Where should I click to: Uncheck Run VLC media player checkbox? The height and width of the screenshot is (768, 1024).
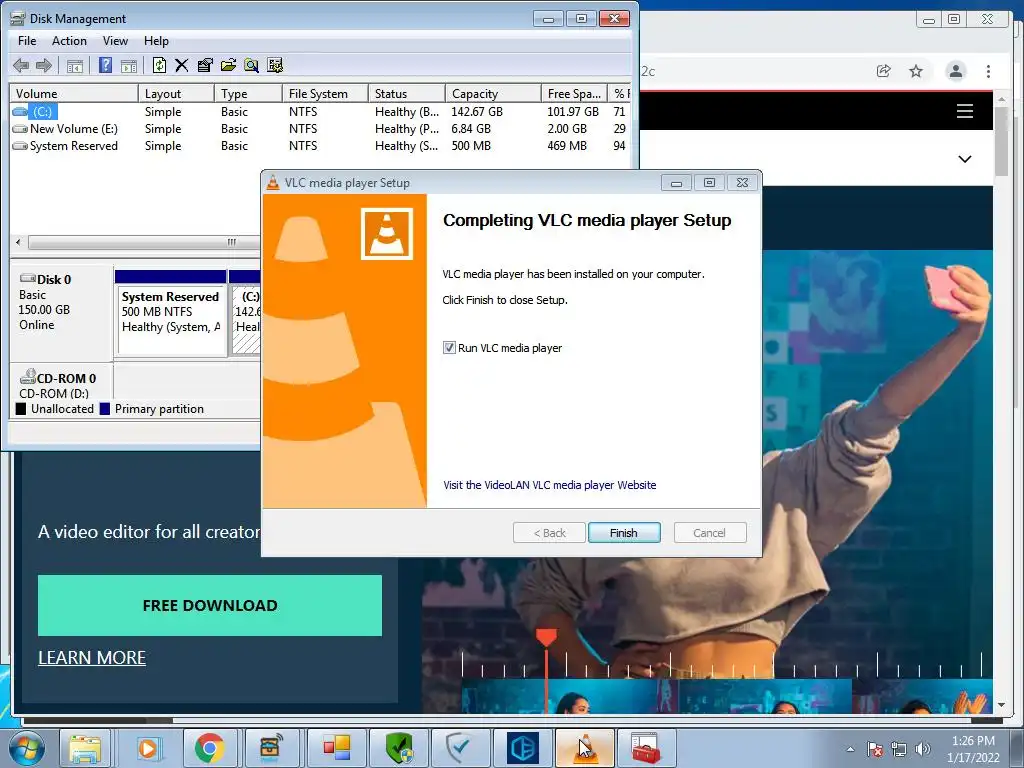(x=449, y=348)
